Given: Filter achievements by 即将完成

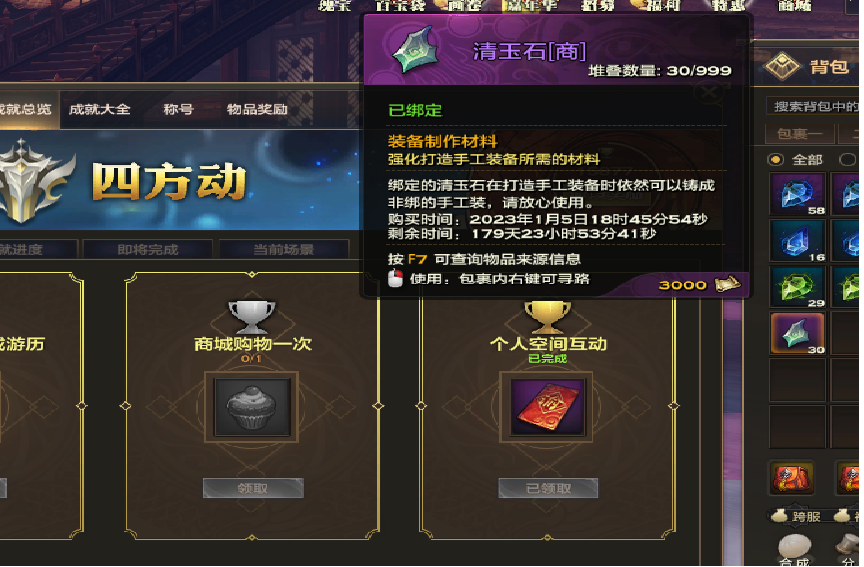Looking at the screenshot, I should [148, 250].
